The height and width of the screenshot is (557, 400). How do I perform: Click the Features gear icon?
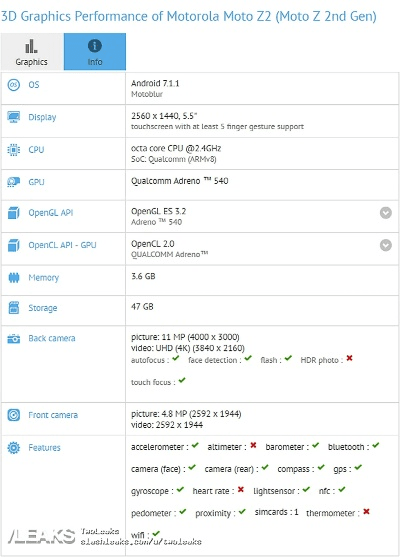tap(13, 448)
